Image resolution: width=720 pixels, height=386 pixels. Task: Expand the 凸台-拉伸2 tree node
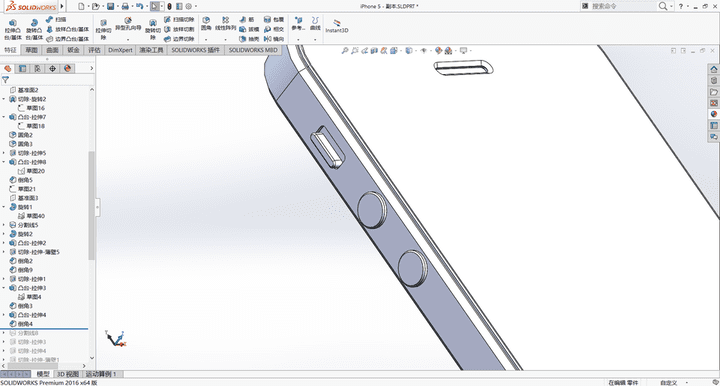coord(4,243)
